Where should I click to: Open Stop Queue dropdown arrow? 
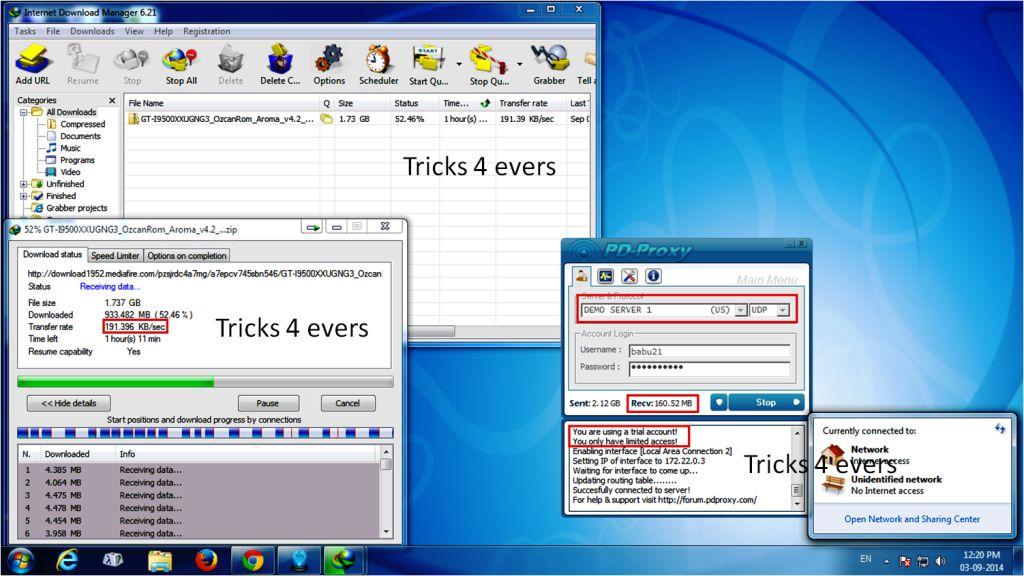tap(520, 64)
